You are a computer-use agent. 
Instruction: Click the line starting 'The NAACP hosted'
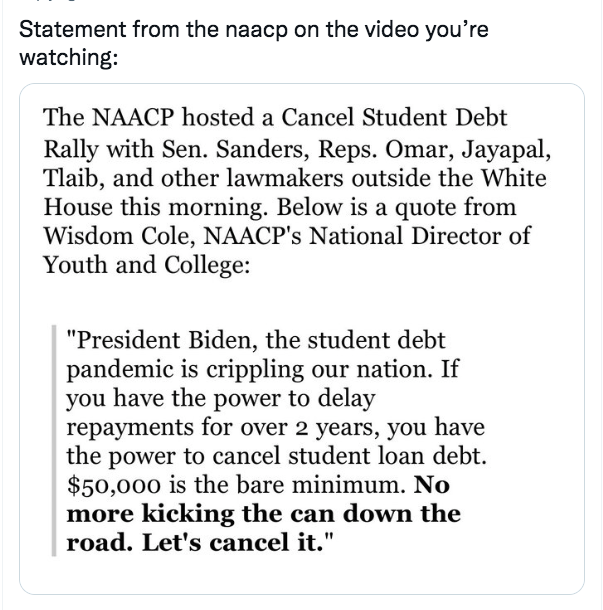(275, 117)
